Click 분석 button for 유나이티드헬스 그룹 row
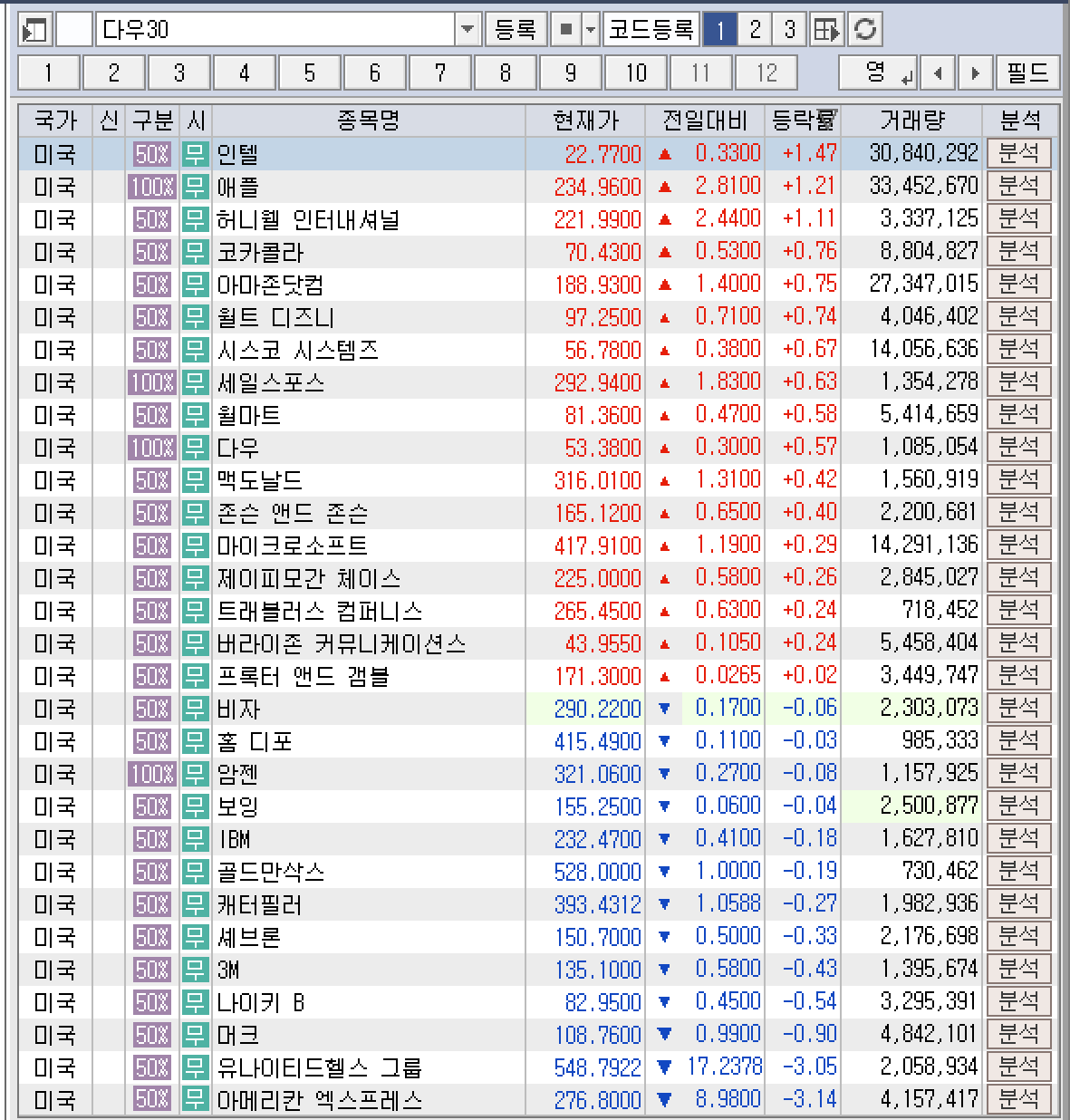This screenshot has width=1070, height=1120. tap(1019, 1067)
